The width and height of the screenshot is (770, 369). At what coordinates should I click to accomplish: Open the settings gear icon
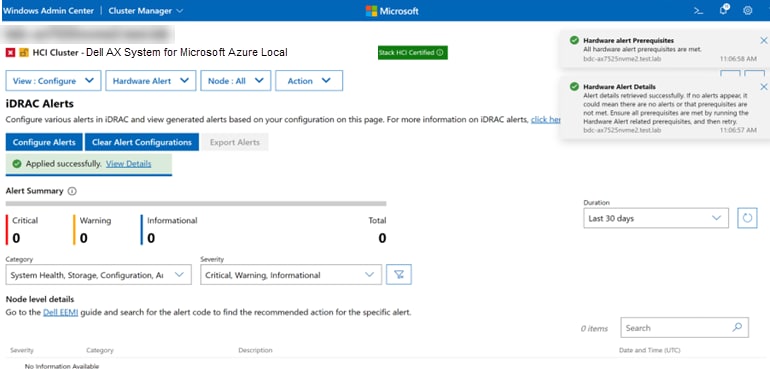(x=747, y=10)
